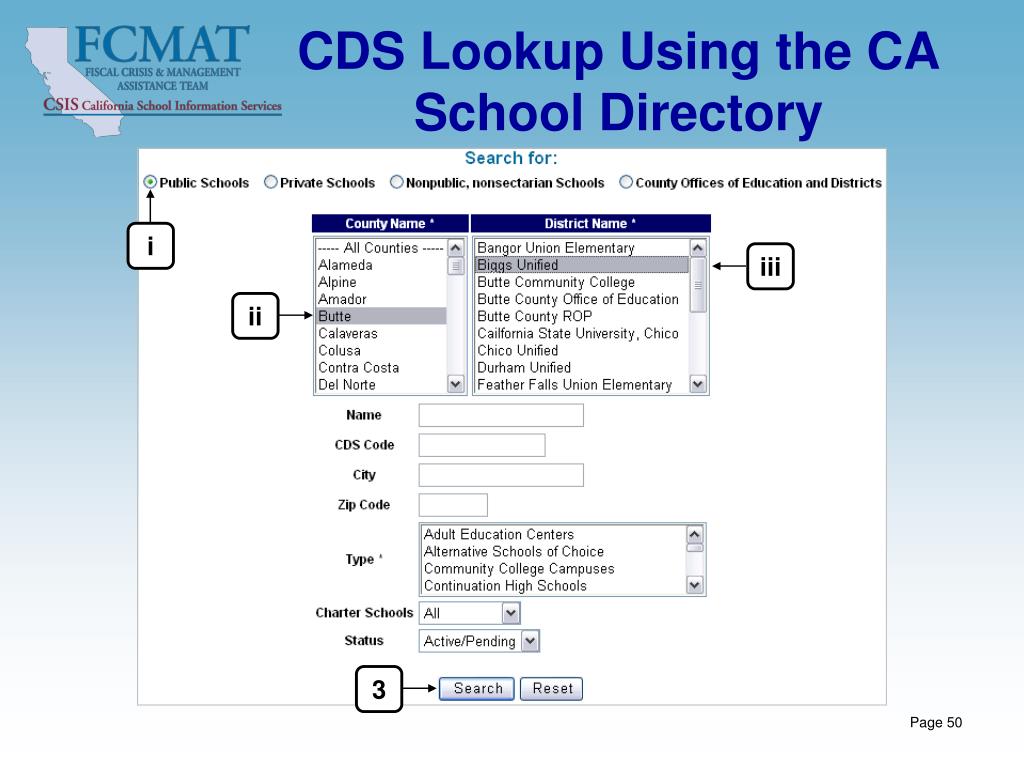Click District Name list scroll up arrow
Image resolution: width=1024 pixels, height=768 pixels.
point(697,248)
